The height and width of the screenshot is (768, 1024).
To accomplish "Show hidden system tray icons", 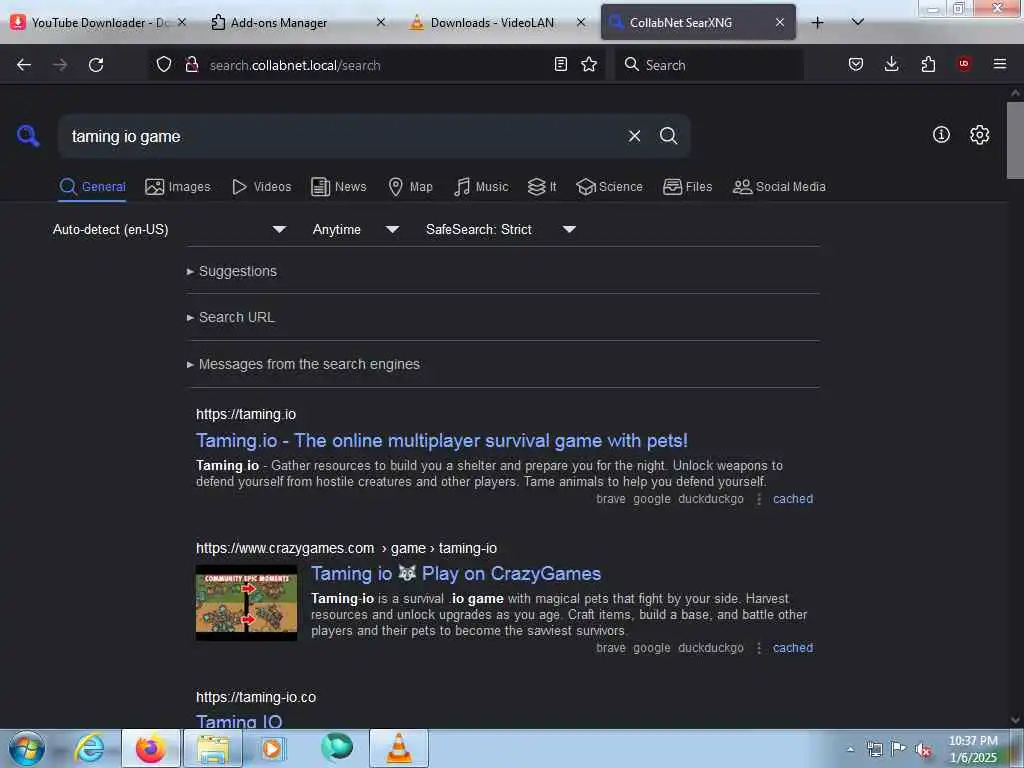I will pyautogui.click(x=850, y=749).
